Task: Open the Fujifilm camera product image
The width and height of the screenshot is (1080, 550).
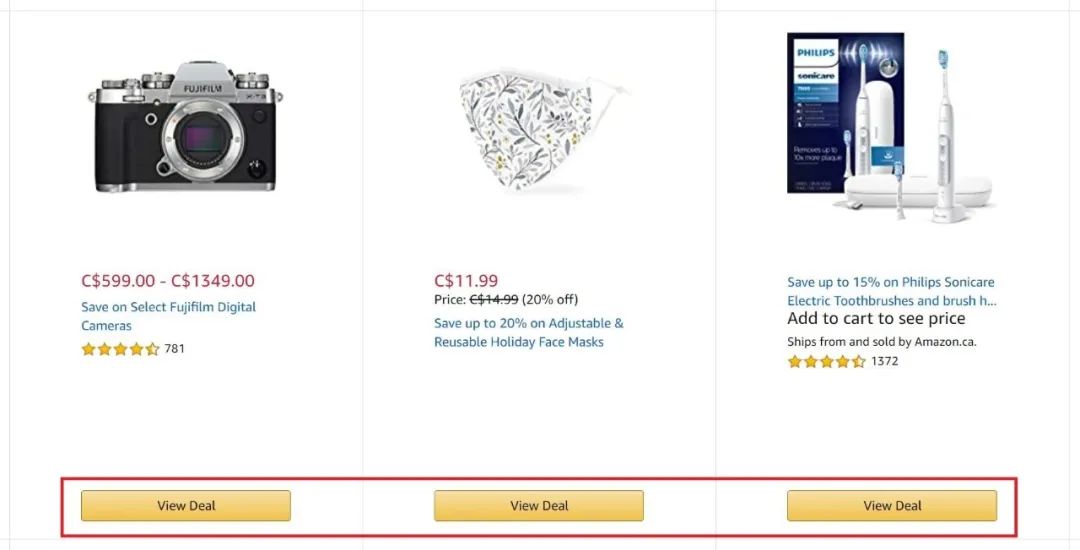Action: point(185,127)
